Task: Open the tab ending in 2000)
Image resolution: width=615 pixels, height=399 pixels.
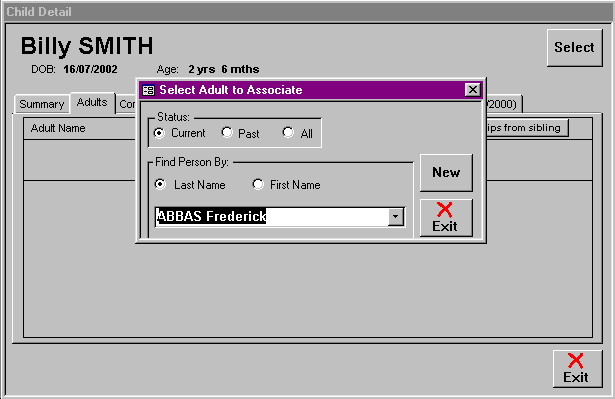Action: pos(503,104)
